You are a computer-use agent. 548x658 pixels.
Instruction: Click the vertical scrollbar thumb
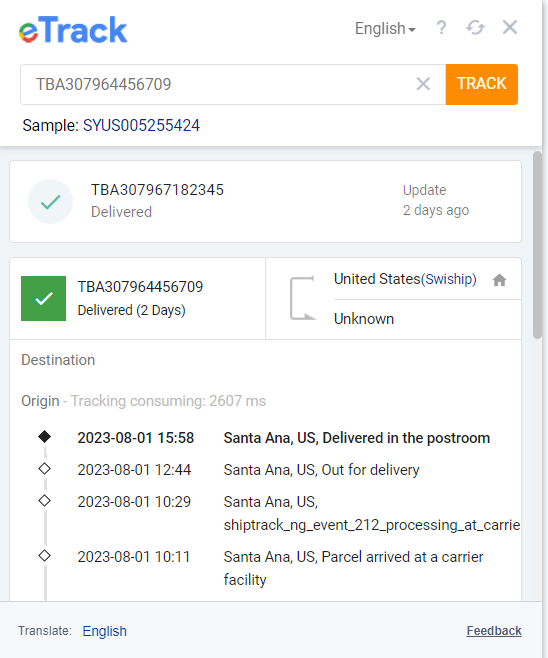click(x=537, y=245)
